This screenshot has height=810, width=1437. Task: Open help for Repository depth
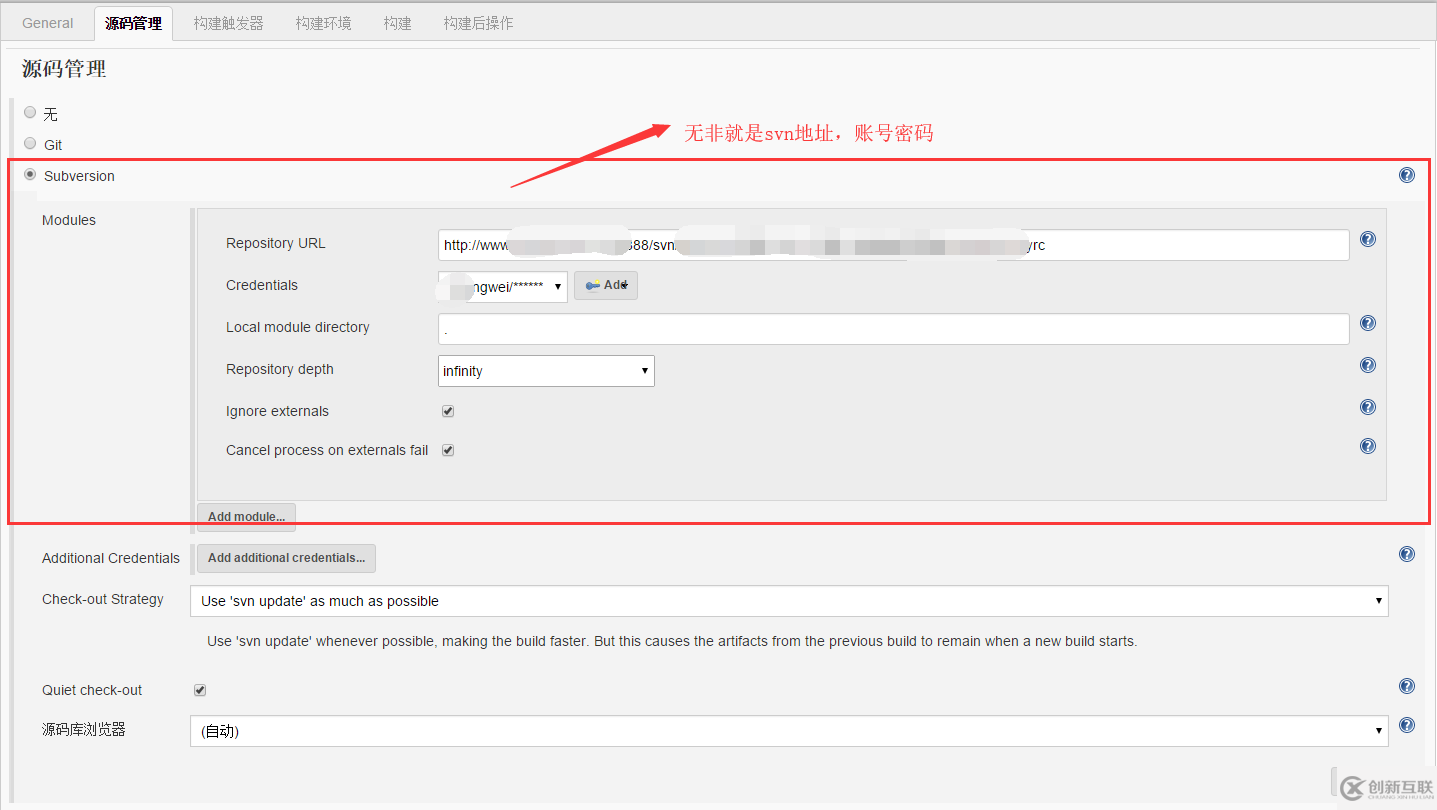[x=1368, y=365]
